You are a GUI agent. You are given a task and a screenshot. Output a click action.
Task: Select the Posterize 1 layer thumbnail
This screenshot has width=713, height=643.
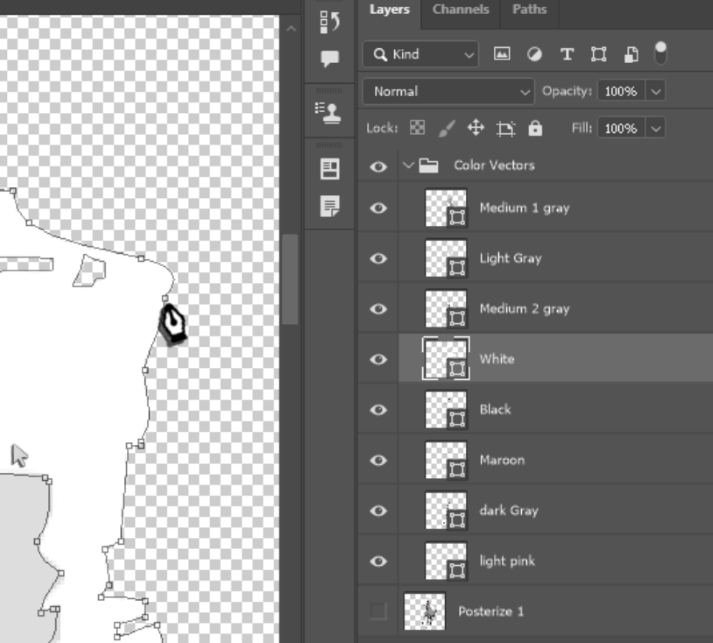point(425,612)
